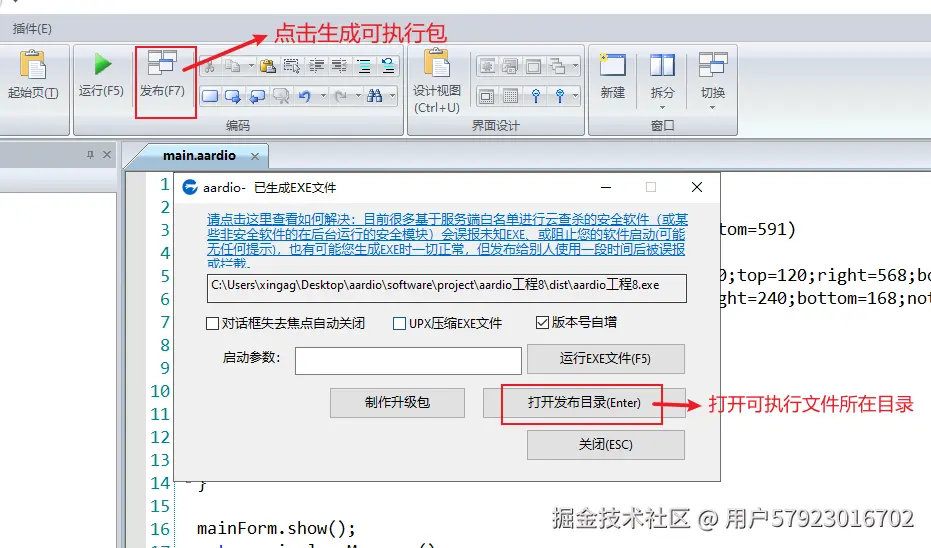931x548 pixels.
Task: Enable UPX压缩EXE文件 checkbox
Action: click(400, 324)
